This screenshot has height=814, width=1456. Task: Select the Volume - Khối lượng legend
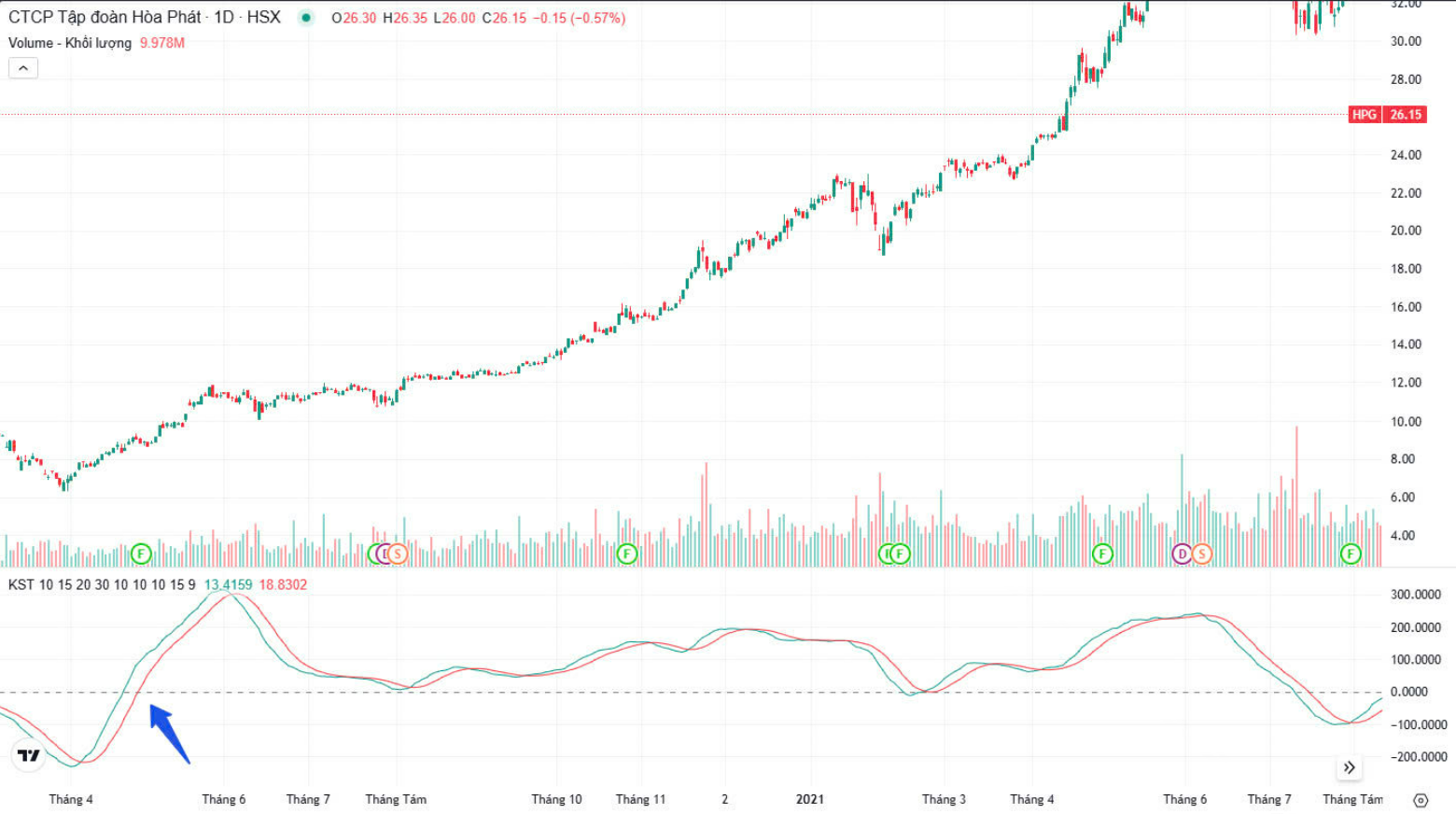[x=70, y=43]
